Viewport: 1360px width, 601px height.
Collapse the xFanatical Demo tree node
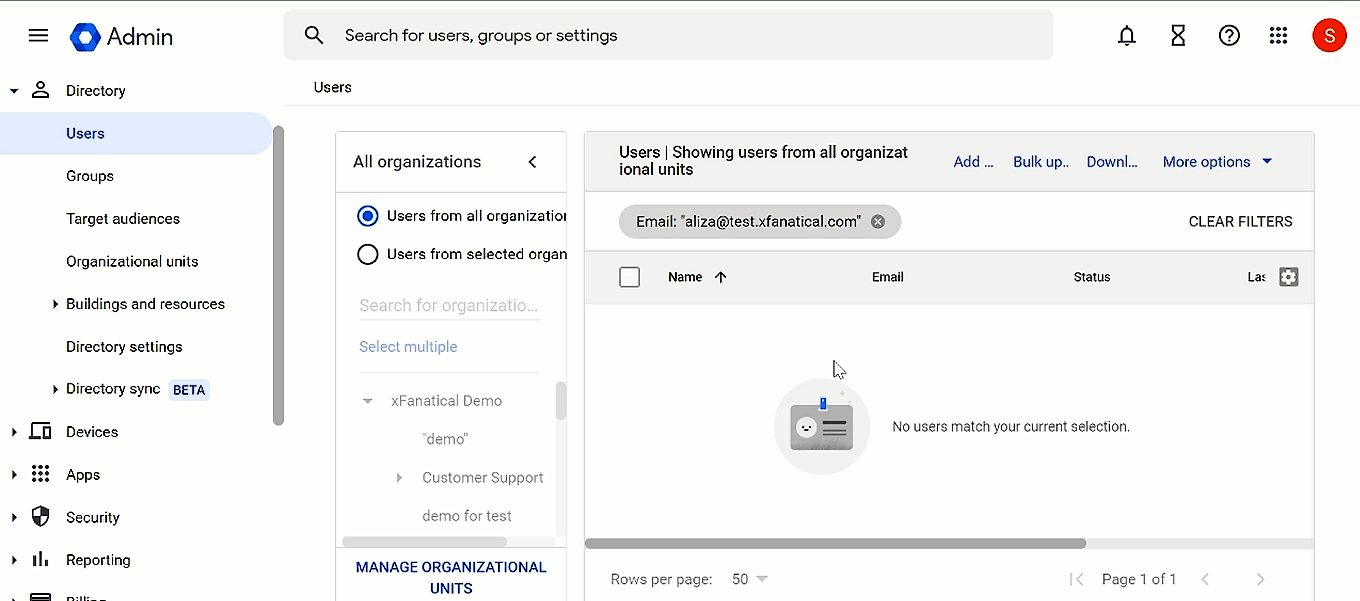point(367,400)
